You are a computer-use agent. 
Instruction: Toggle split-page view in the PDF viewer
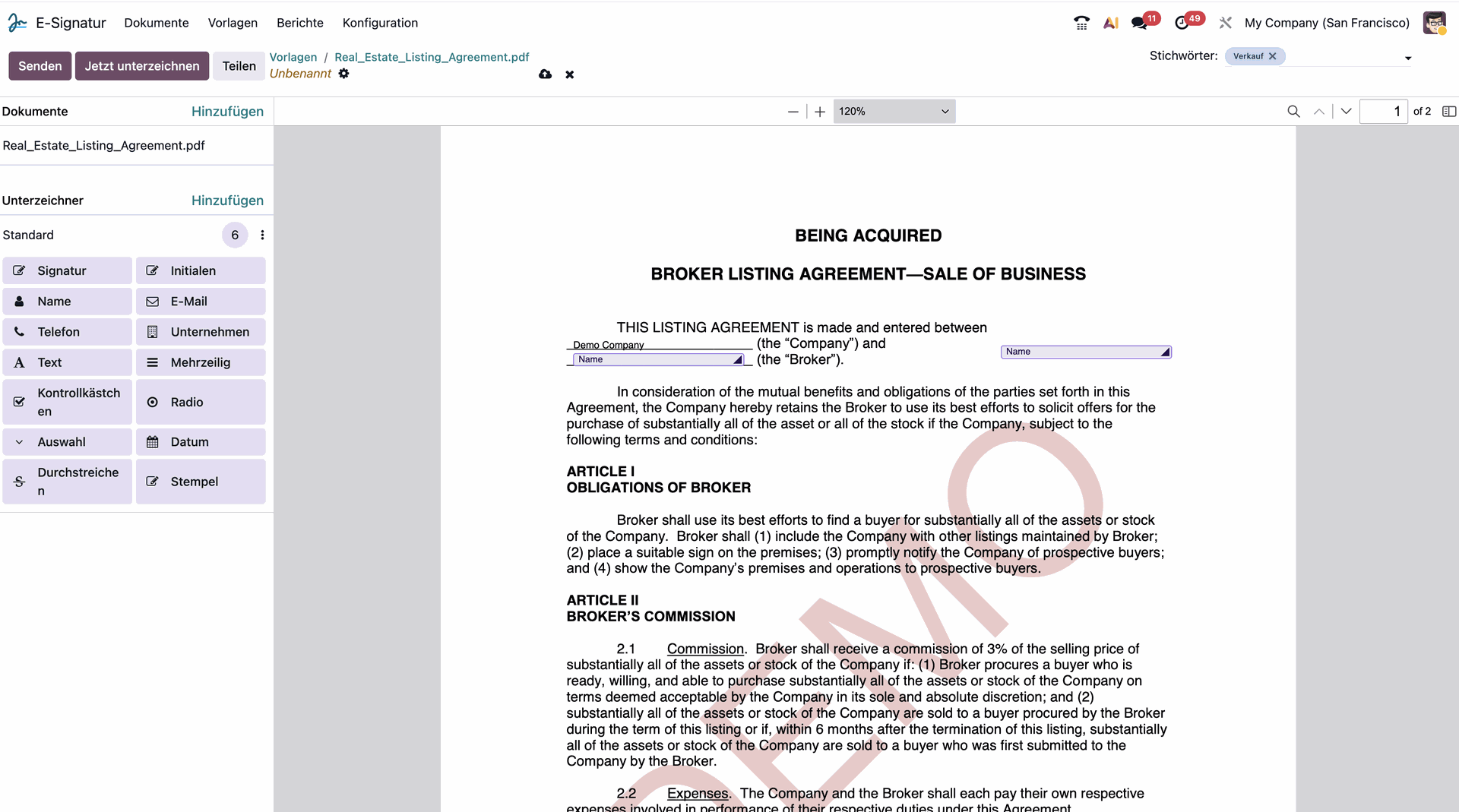[x=1448, y=111]
